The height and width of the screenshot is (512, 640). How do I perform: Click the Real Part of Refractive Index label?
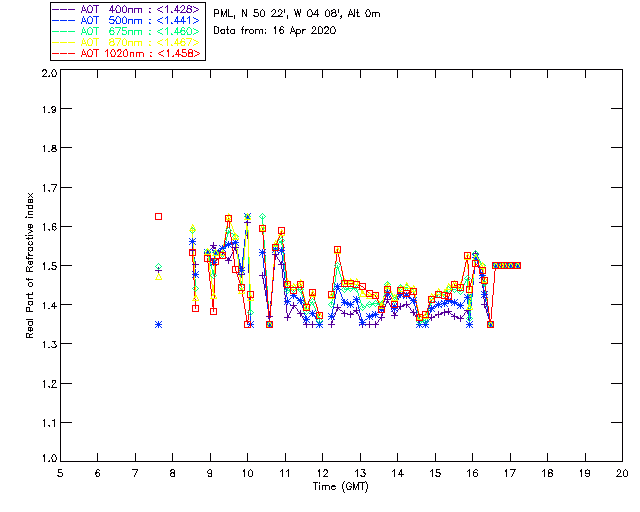point(29,265)
